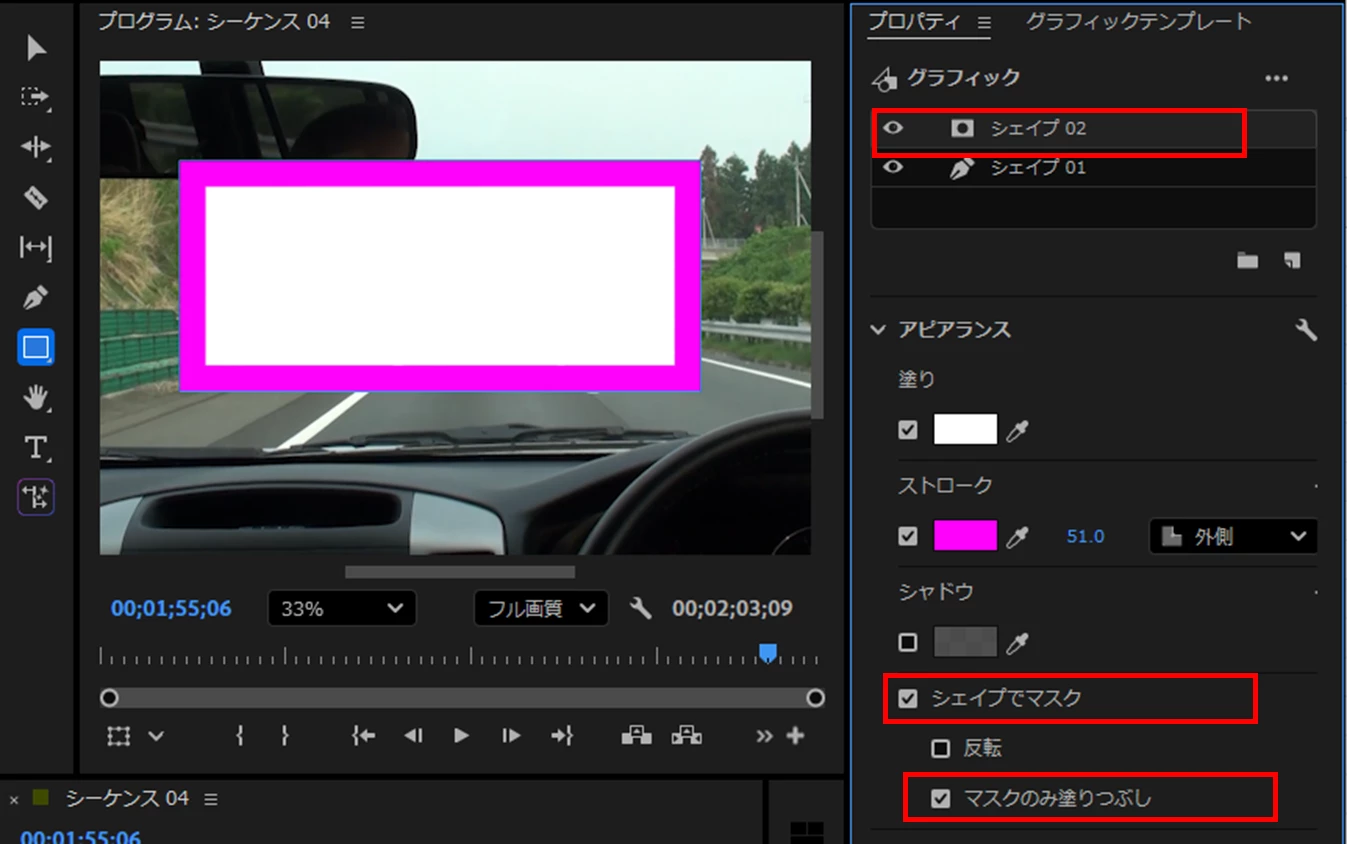Step back one frame
The image size is (1347, 844).
pyautogui.click(x=414, y=736)
